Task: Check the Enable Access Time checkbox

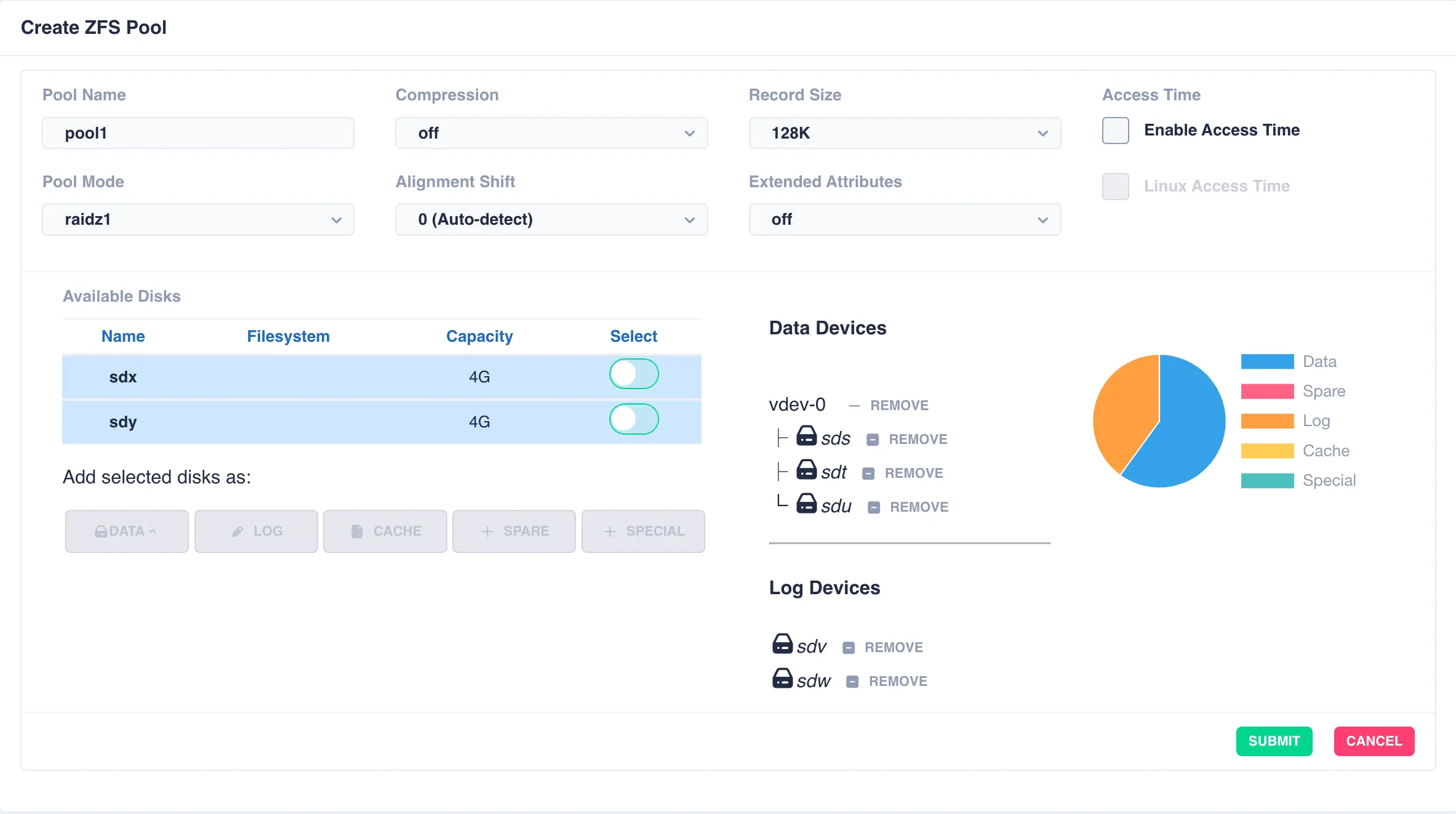Action: tap(1115, 131)
